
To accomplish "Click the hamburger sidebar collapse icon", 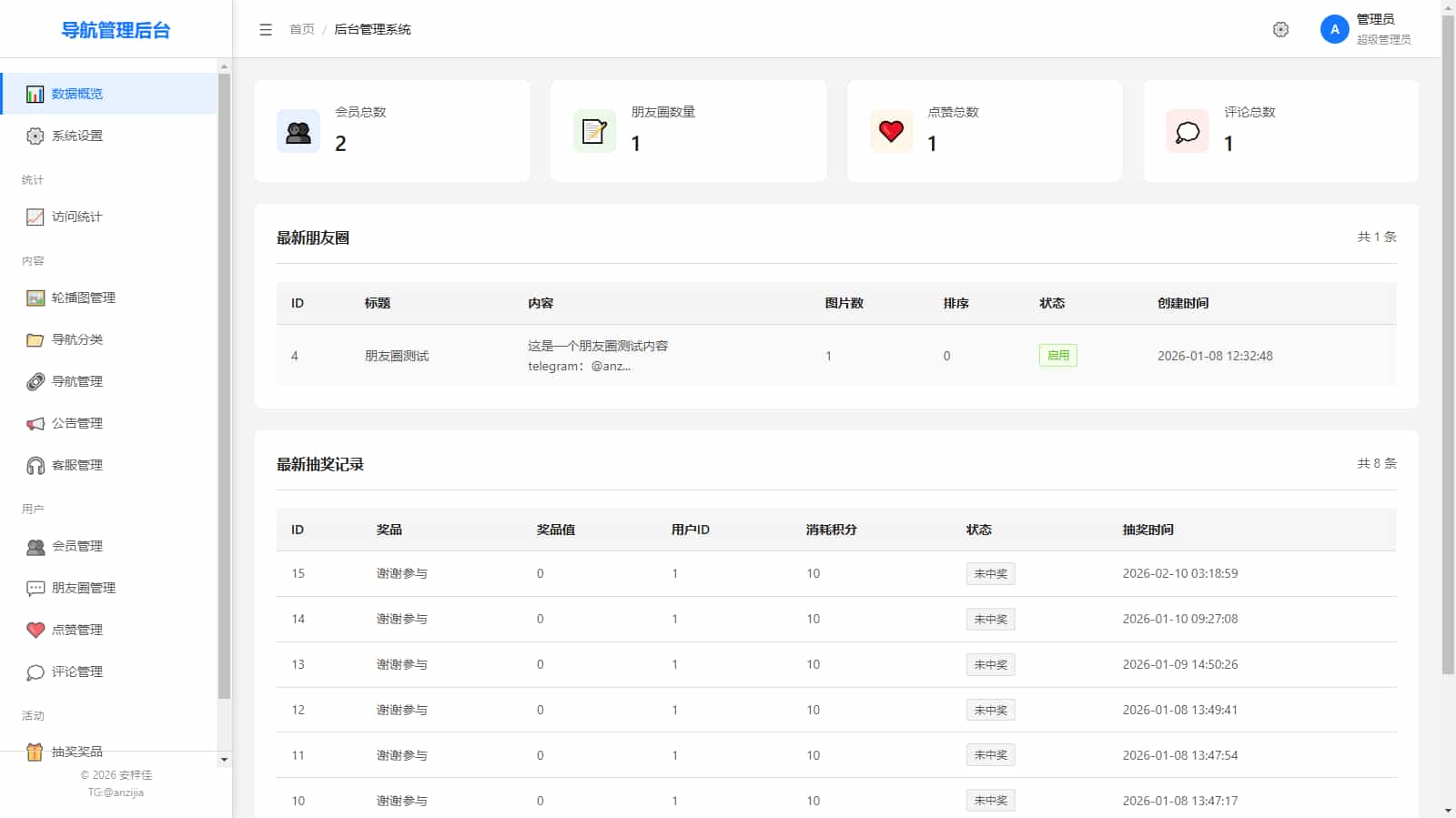I will pos(266,30).
